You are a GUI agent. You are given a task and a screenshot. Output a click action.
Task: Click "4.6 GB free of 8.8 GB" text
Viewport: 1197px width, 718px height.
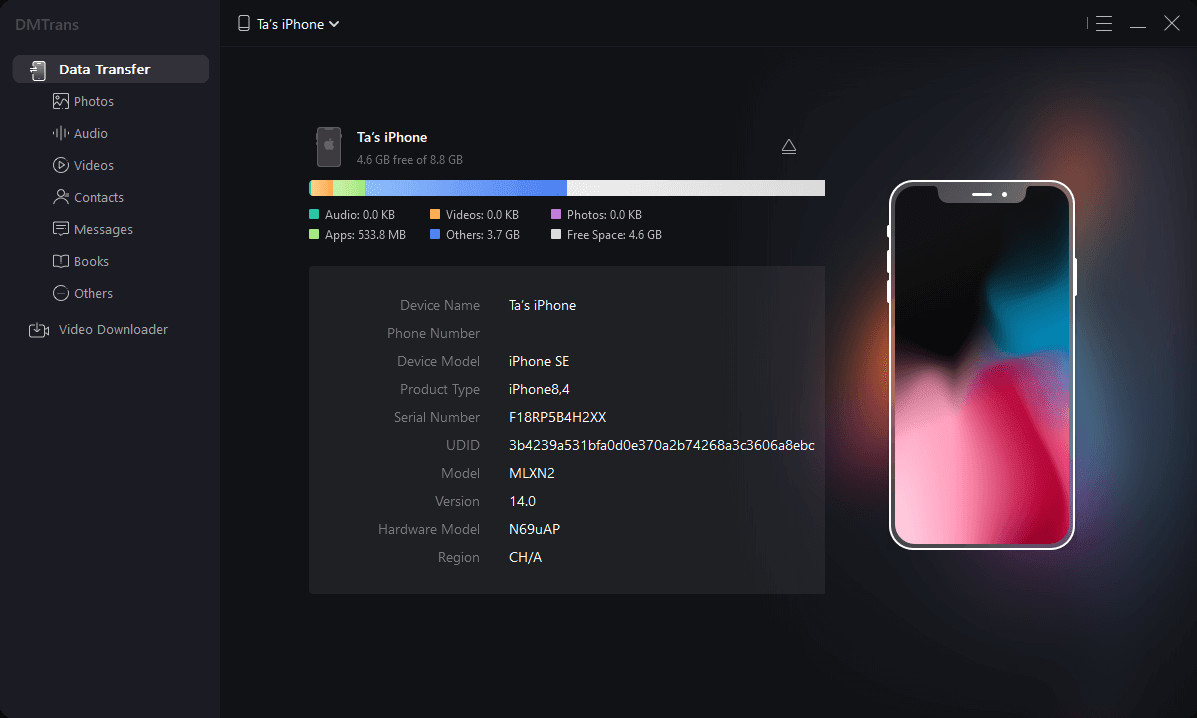pos(409,159)
